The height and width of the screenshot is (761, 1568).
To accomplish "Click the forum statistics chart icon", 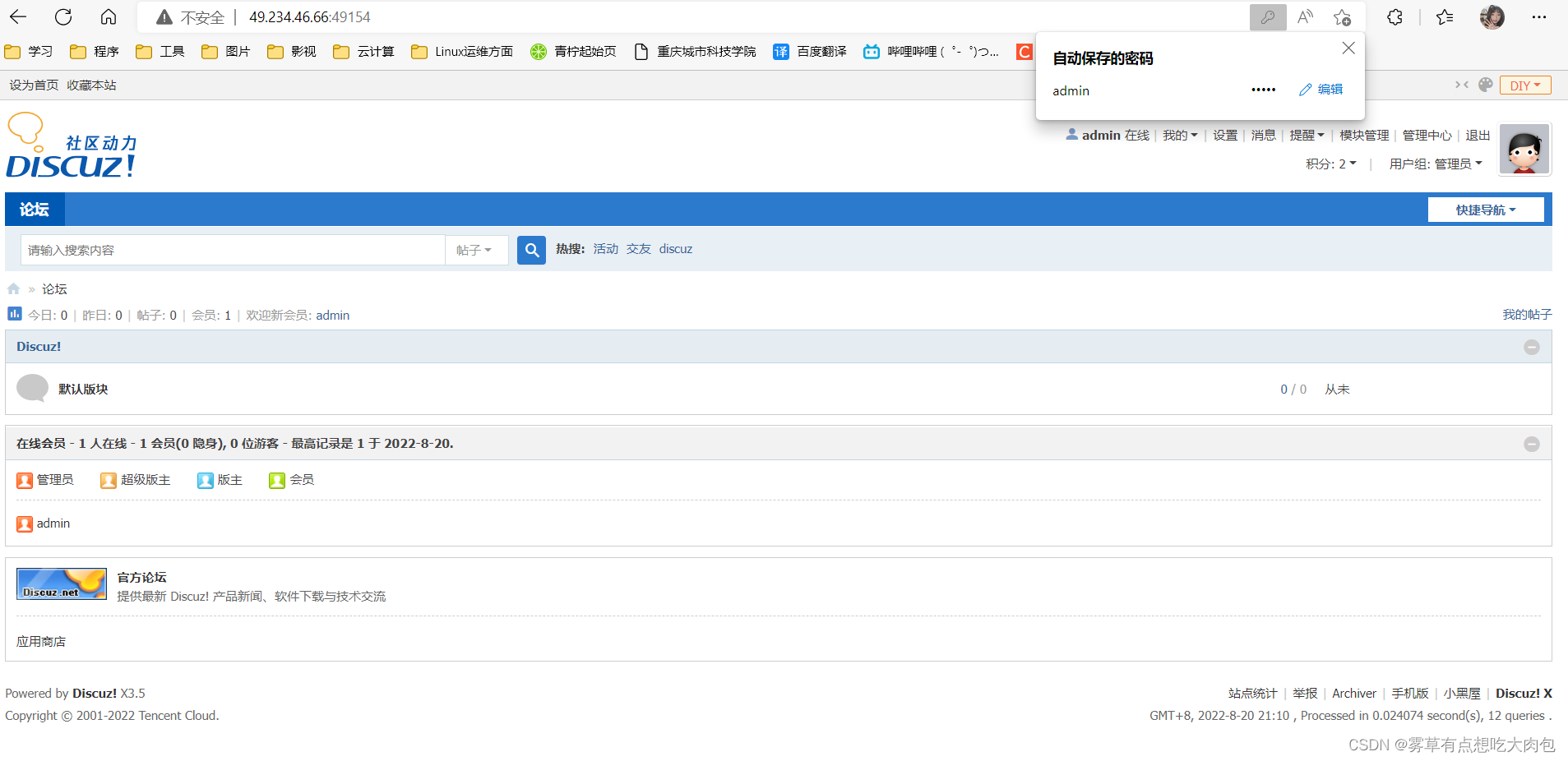I will 14,314.
